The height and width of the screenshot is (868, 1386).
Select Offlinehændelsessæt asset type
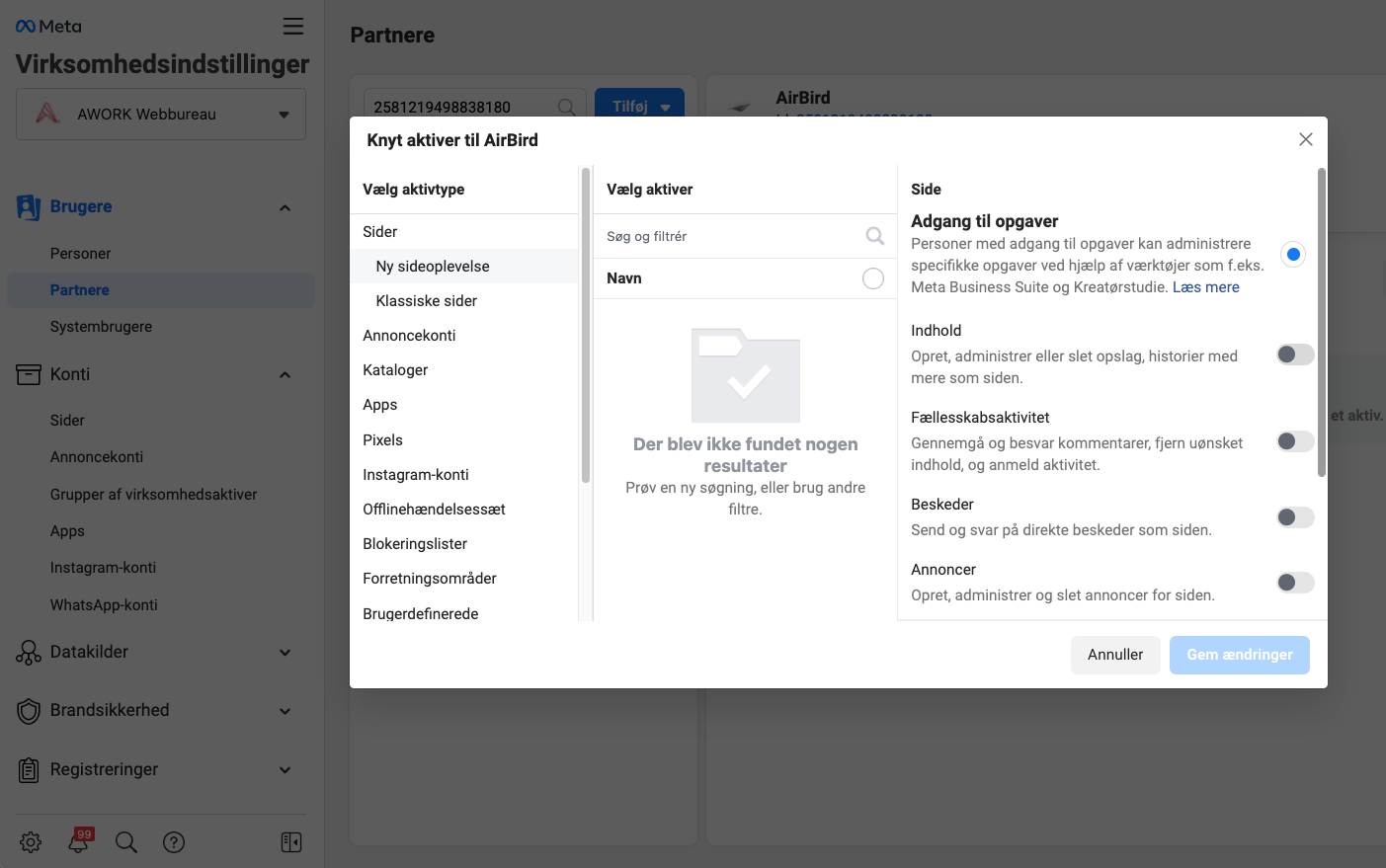click(x=464, y=510)
